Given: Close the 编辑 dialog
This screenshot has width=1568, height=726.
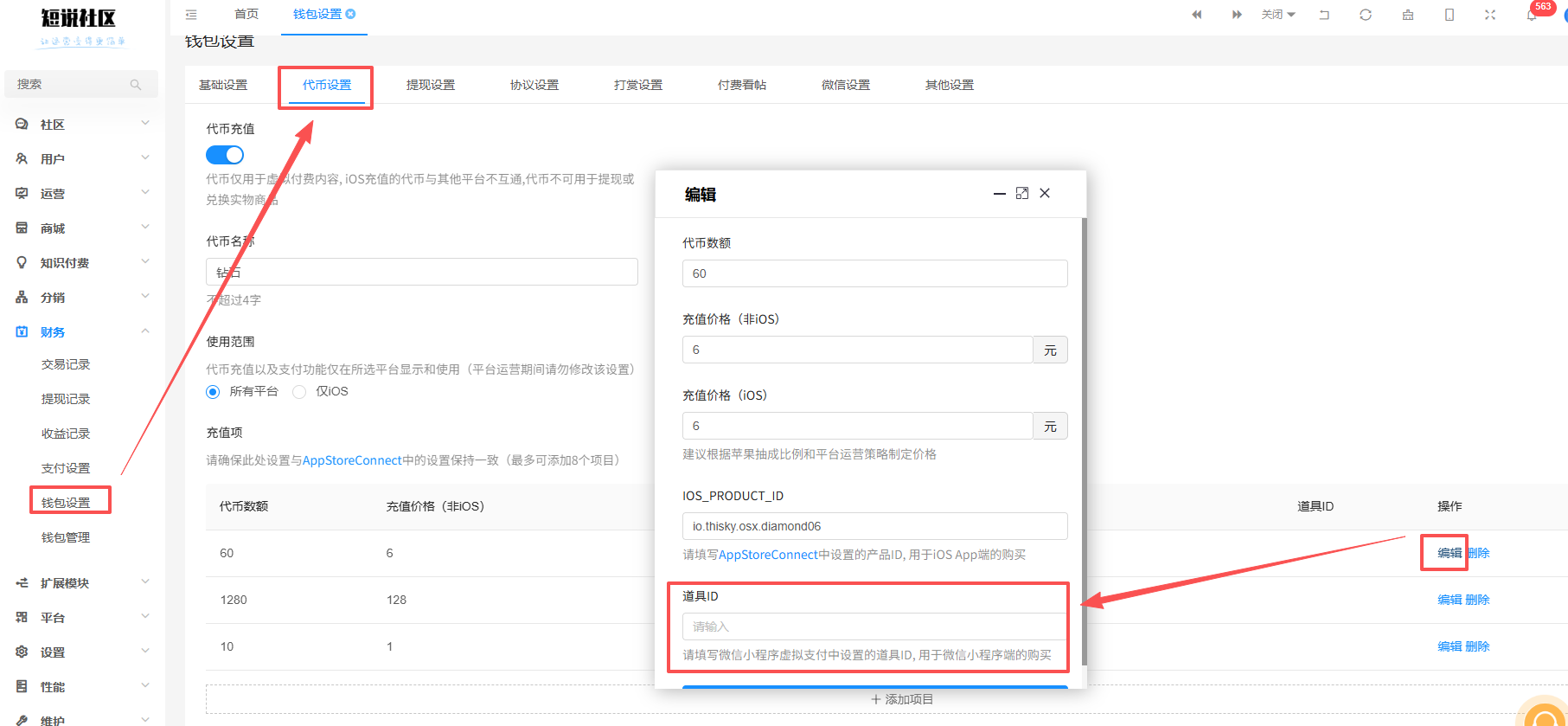Looking at the screenshot, I should pyautogui.click(x=1045, y=193).
